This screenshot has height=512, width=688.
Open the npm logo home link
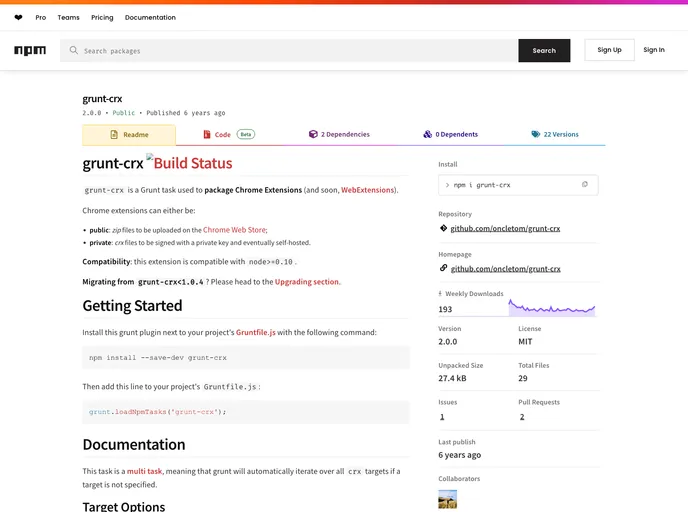30,50
